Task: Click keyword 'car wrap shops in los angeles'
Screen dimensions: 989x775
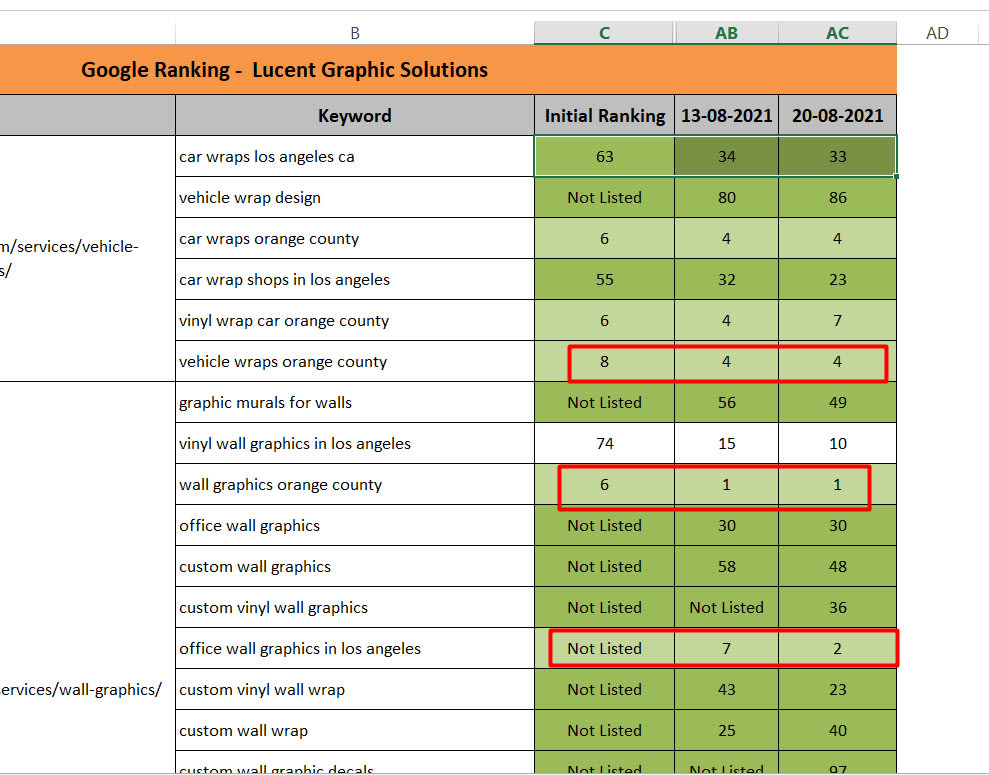Action: coord(354,279)
